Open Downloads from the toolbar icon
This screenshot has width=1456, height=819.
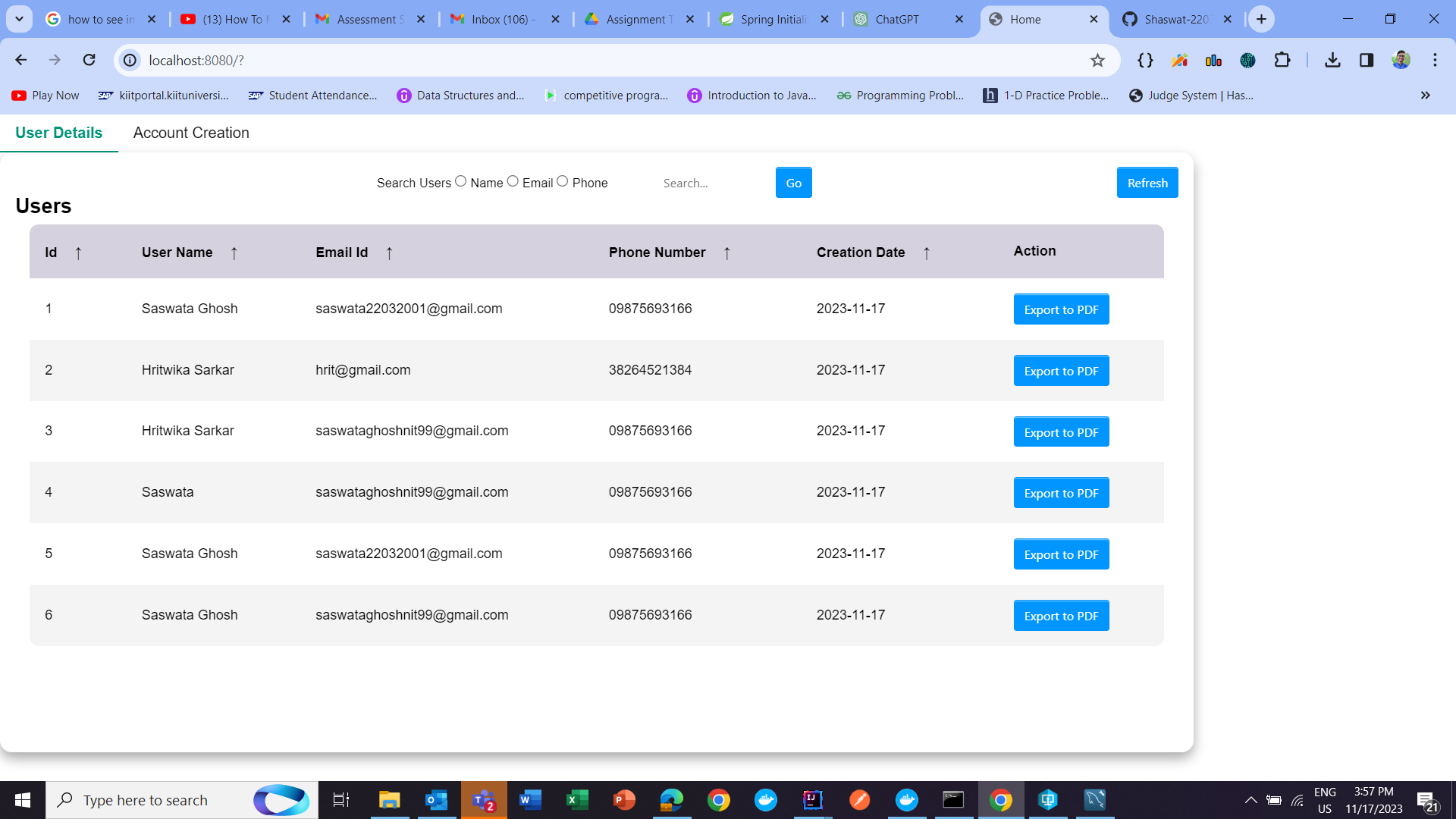coord(1332,60)
